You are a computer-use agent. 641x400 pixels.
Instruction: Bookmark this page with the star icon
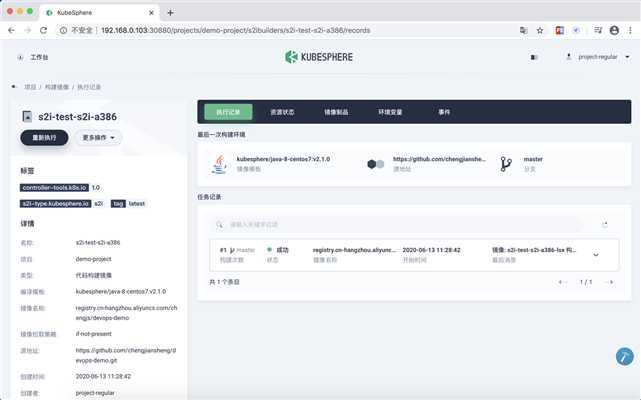540,30
